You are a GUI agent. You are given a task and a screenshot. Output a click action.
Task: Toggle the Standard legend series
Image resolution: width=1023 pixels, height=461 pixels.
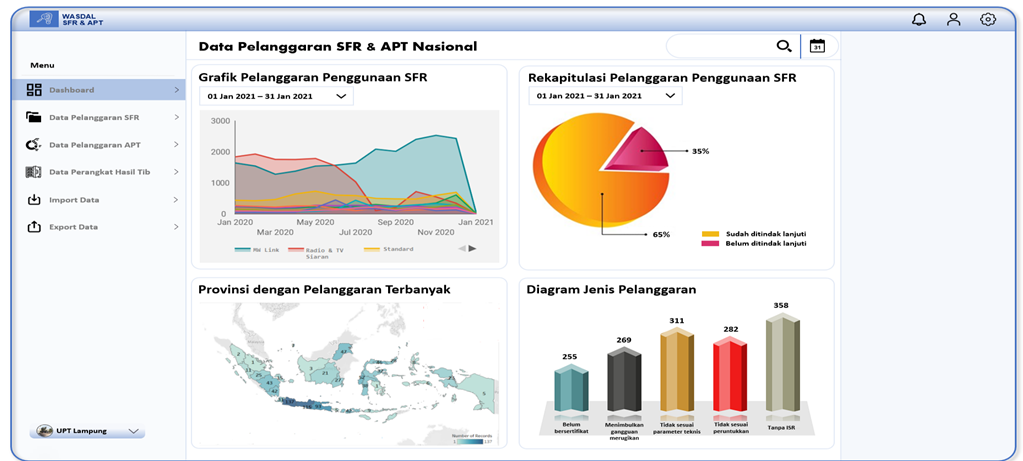388,249
